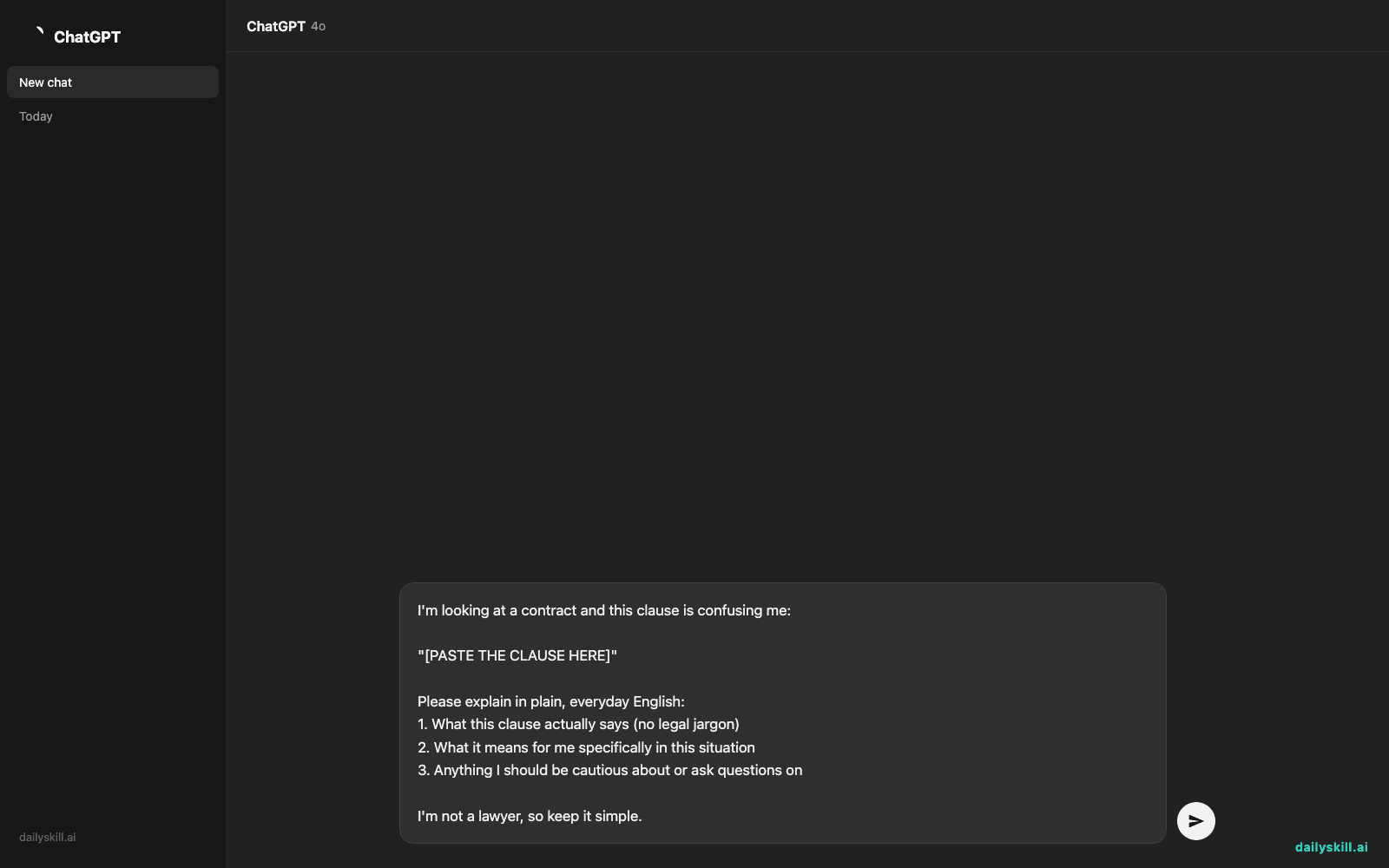Viewport: 1389px width, 868px height.
Task: Click "Please explain in plain, everyday English:" line
Action: 551,701
